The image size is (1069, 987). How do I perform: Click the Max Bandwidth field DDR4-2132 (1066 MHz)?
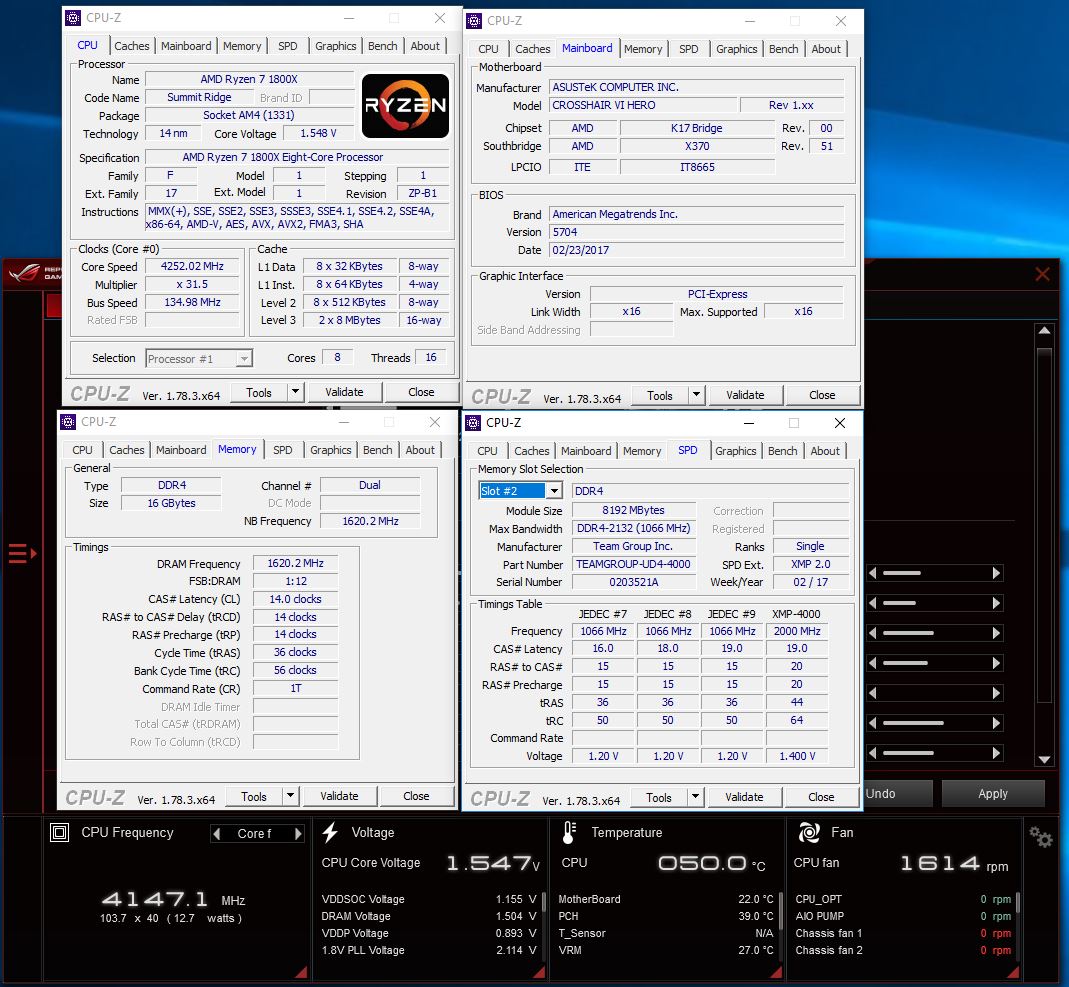[633, 528]
